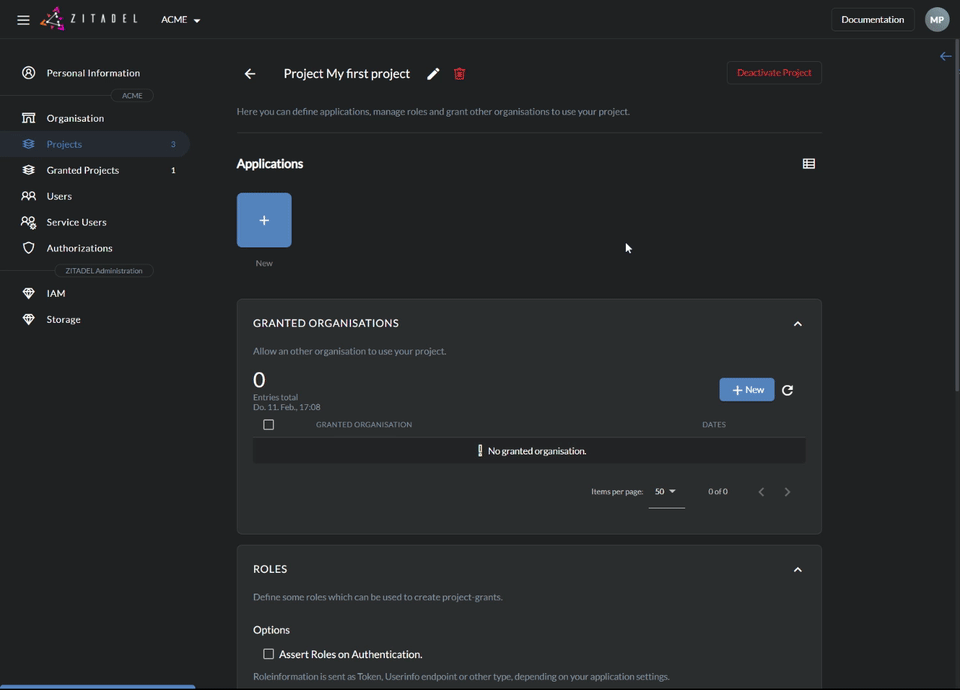Toggle side panel with blue arrow icon
Viewport: 960px width, 690px height.
point(945,57)
